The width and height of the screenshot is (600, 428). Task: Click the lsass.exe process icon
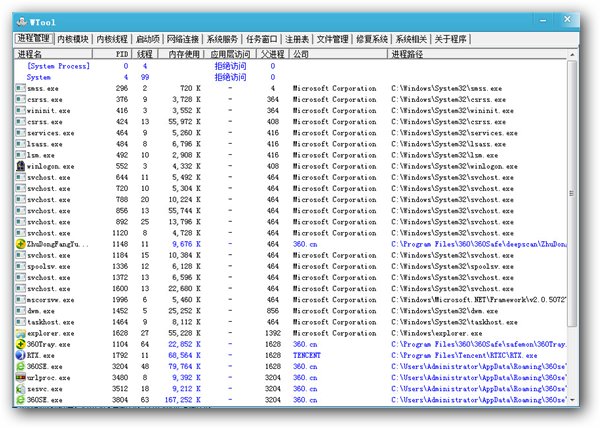(20, 144)
